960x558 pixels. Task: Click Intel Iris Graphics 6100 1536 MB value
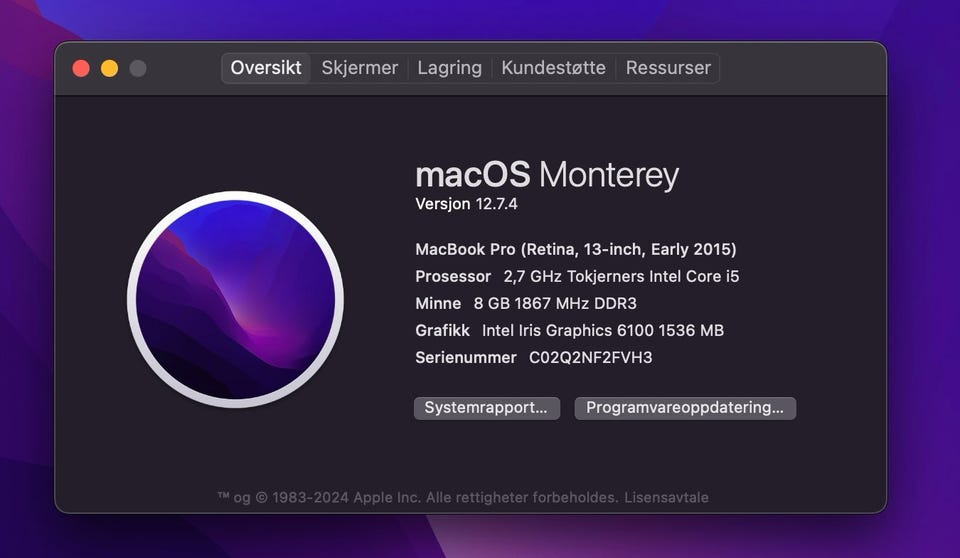602,330
